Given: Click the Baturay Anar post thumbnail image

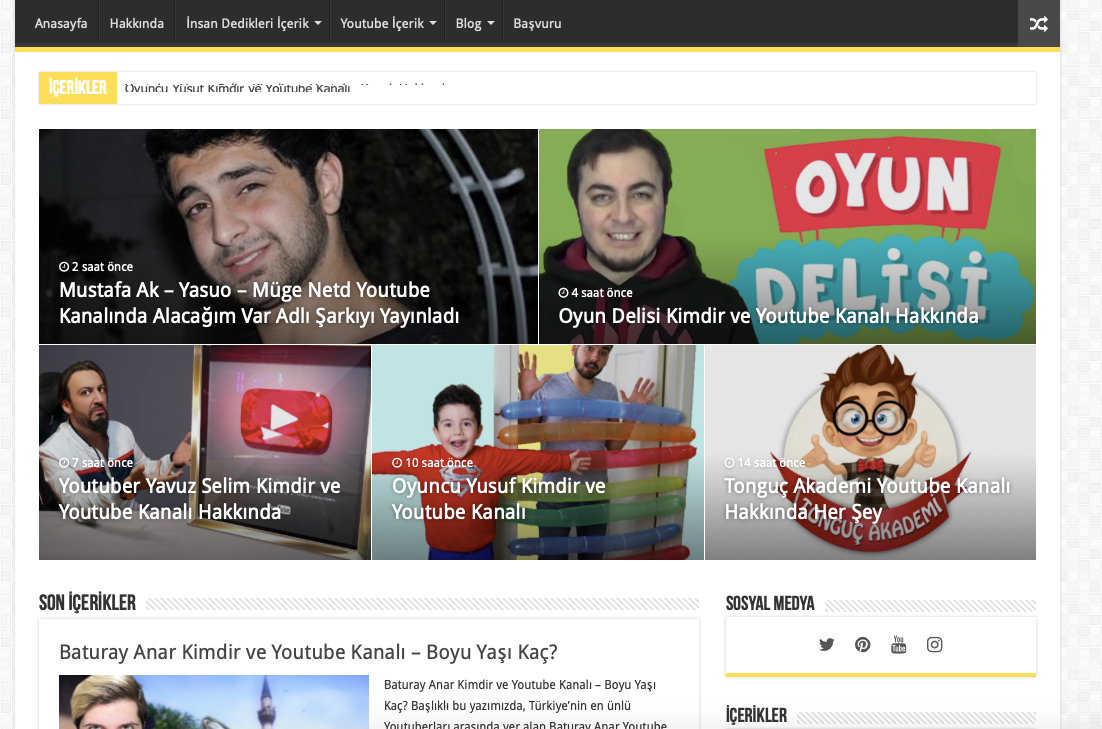Looking at the screenshot, I should click(214, 702).
